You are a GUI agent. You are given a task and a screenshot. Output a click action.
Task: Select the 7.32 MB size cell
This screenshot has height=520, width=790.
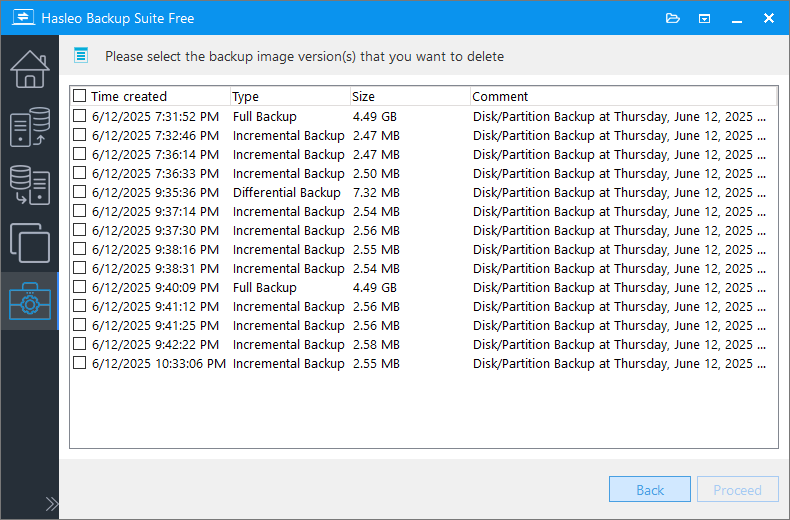click(376, 192)
